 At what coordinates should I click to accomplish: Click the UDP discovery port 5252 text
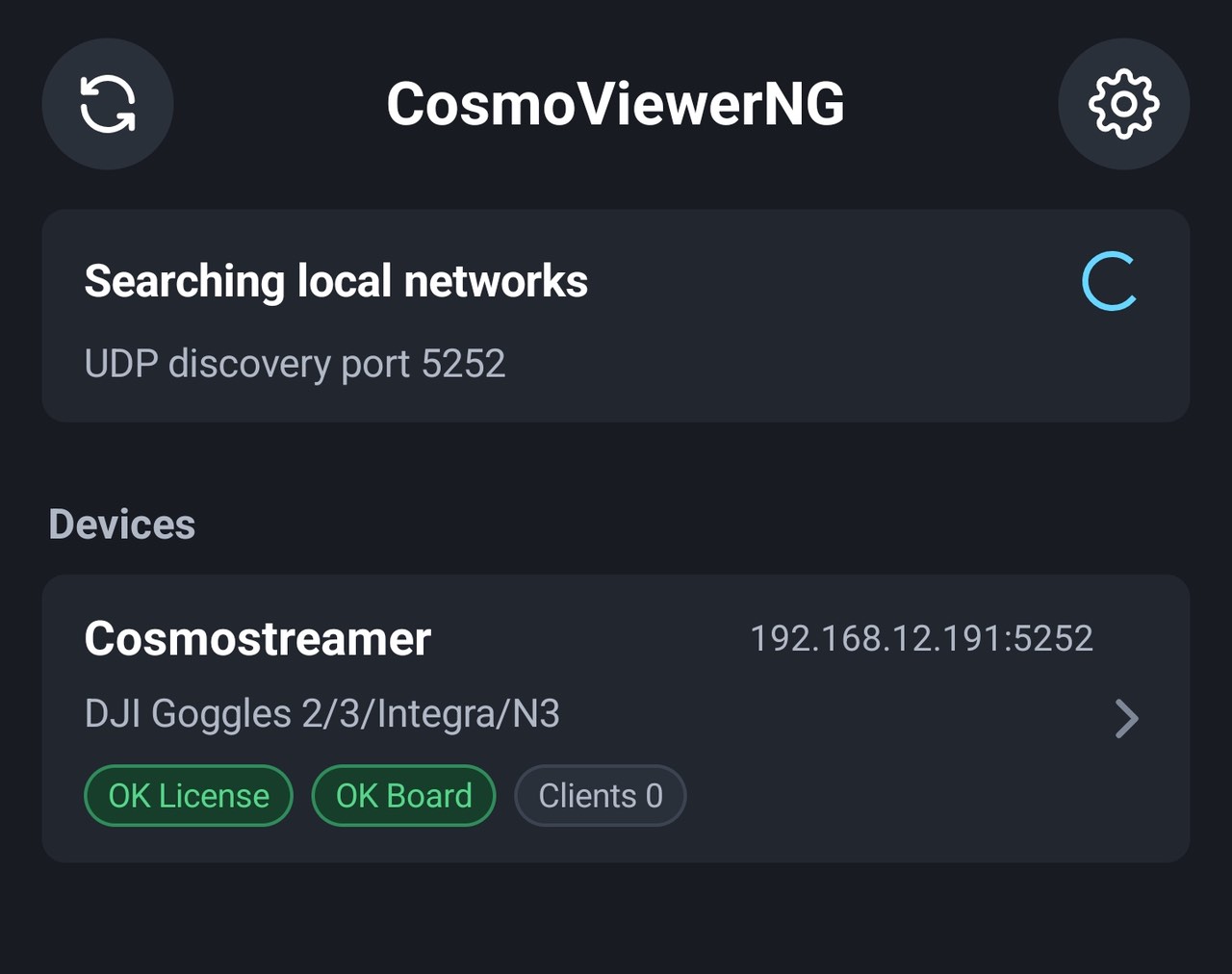(295, 364)
